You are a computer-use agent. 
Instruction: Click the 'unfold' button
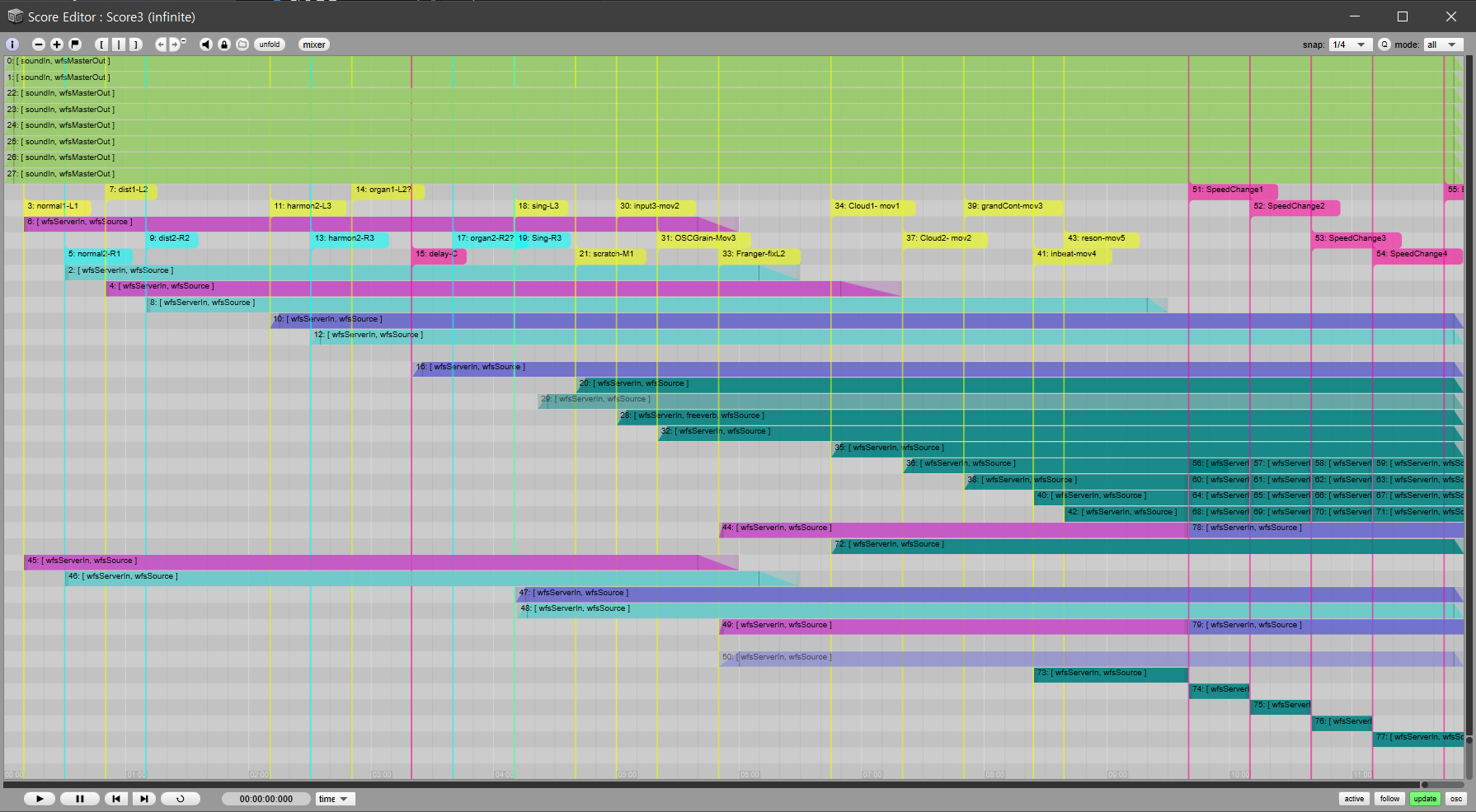[270, 45]
